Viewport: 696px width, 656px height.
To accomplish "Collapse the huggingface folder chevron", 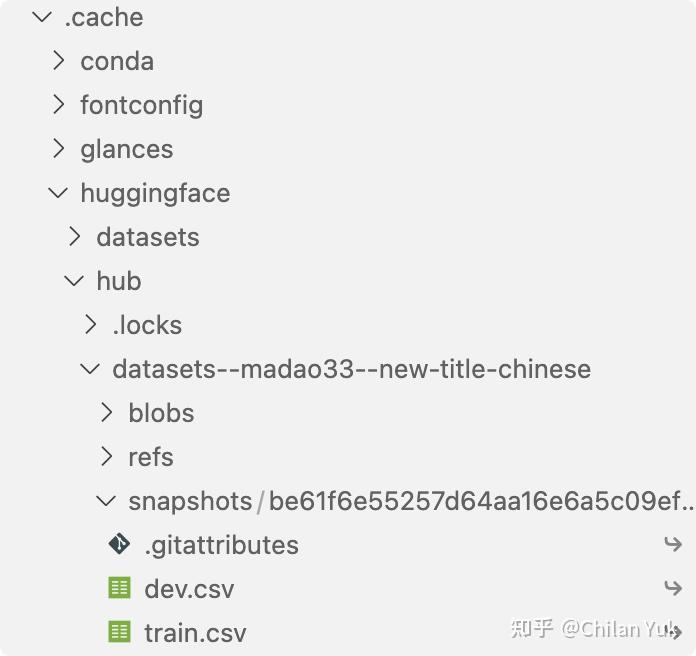I will click(x=57, y=193).
